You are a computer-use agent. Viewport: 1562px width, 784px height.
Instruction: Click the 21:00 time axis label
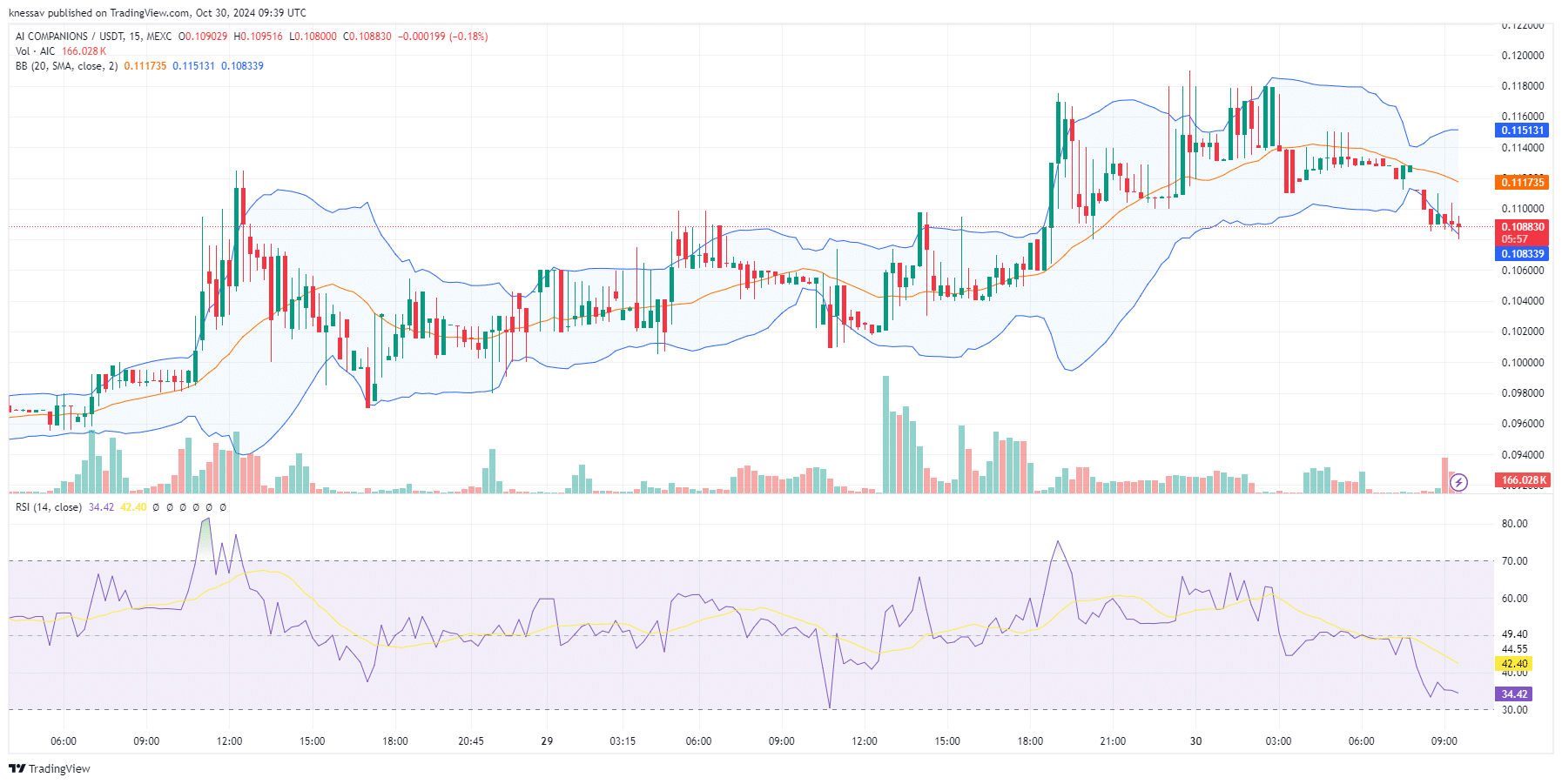coord(1113,741)
